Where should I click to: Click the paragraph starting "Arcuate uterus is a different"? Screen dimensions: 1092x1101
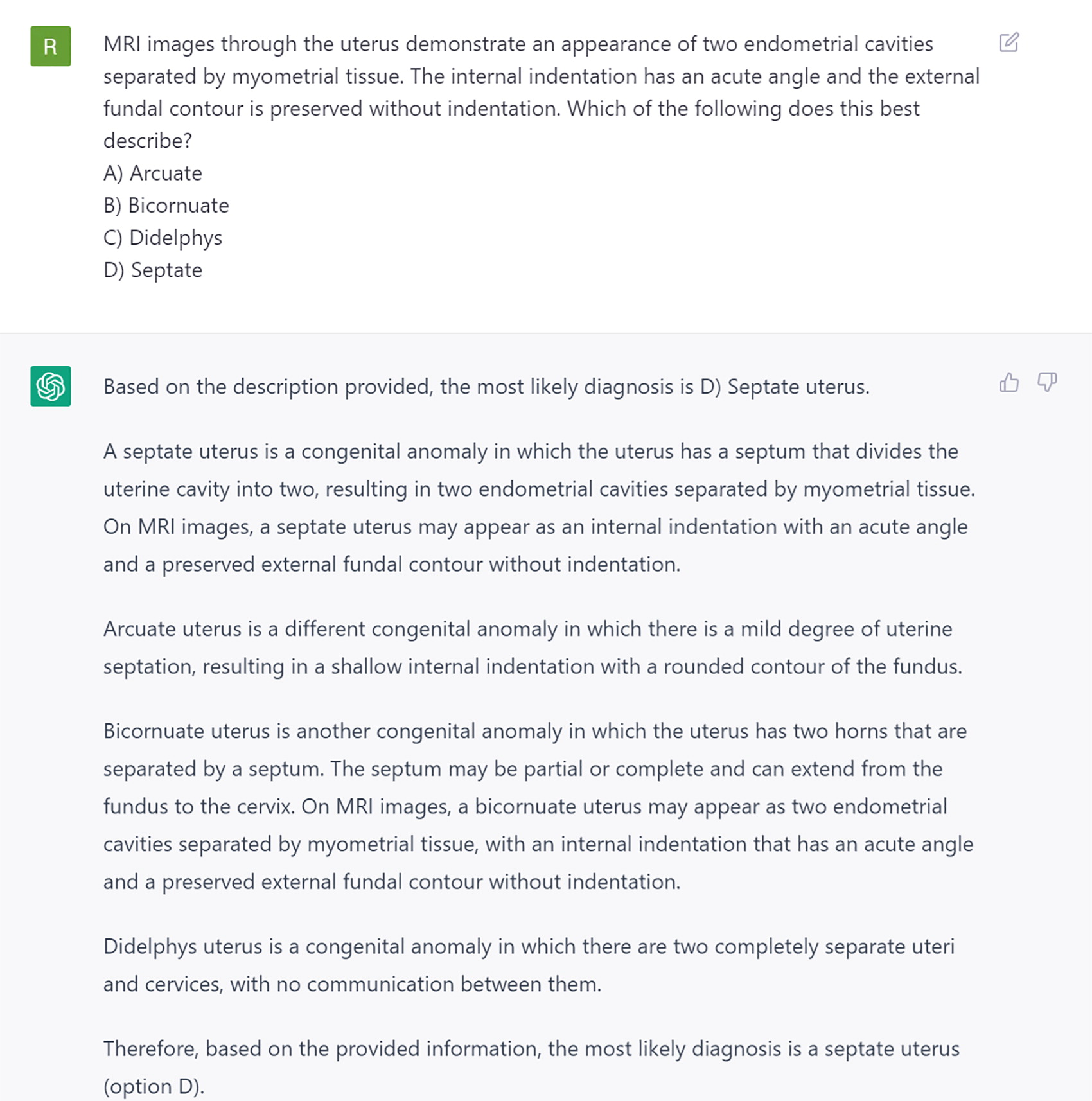coord(533,647)
